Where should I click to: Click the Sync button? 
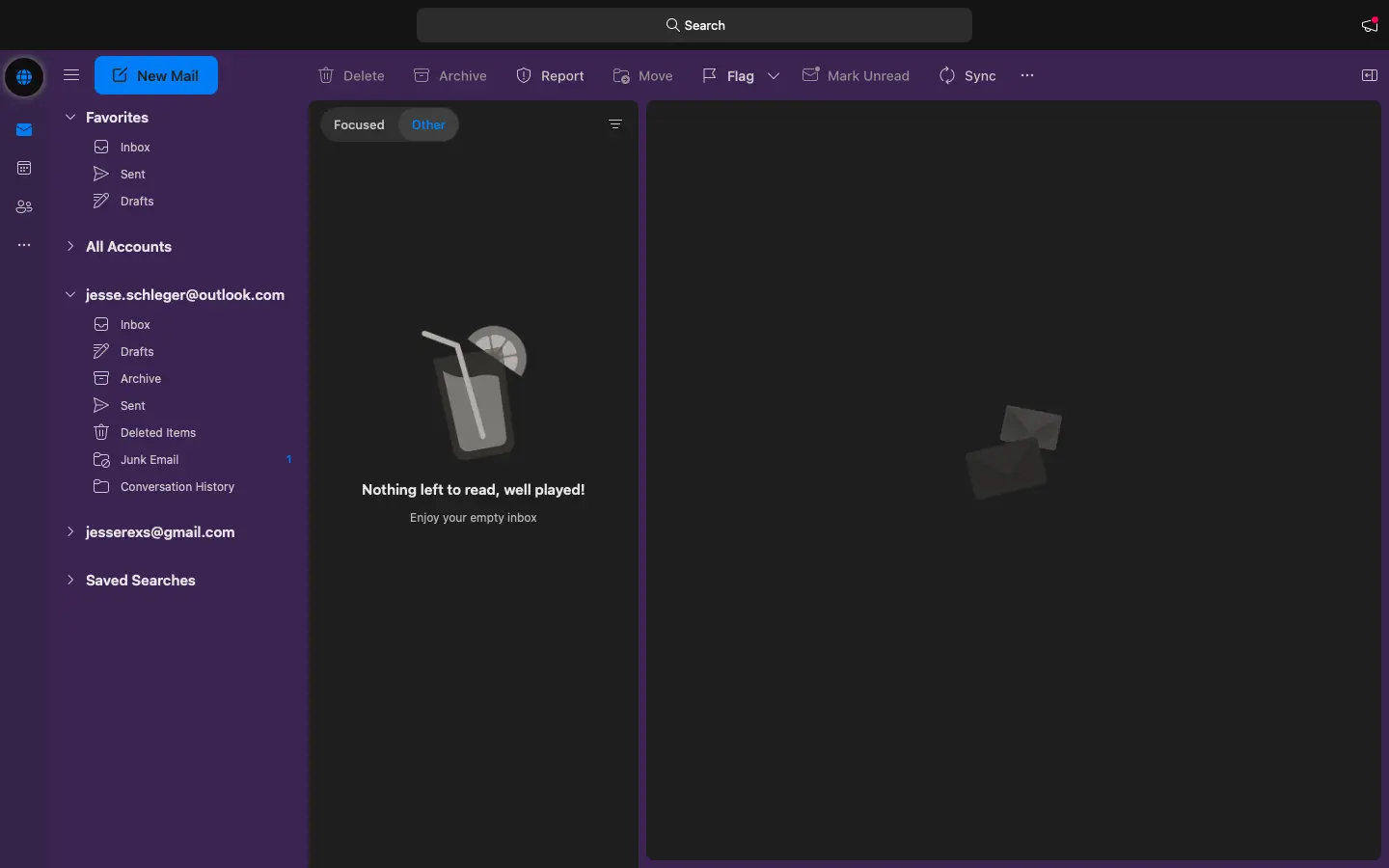[967, 76]
